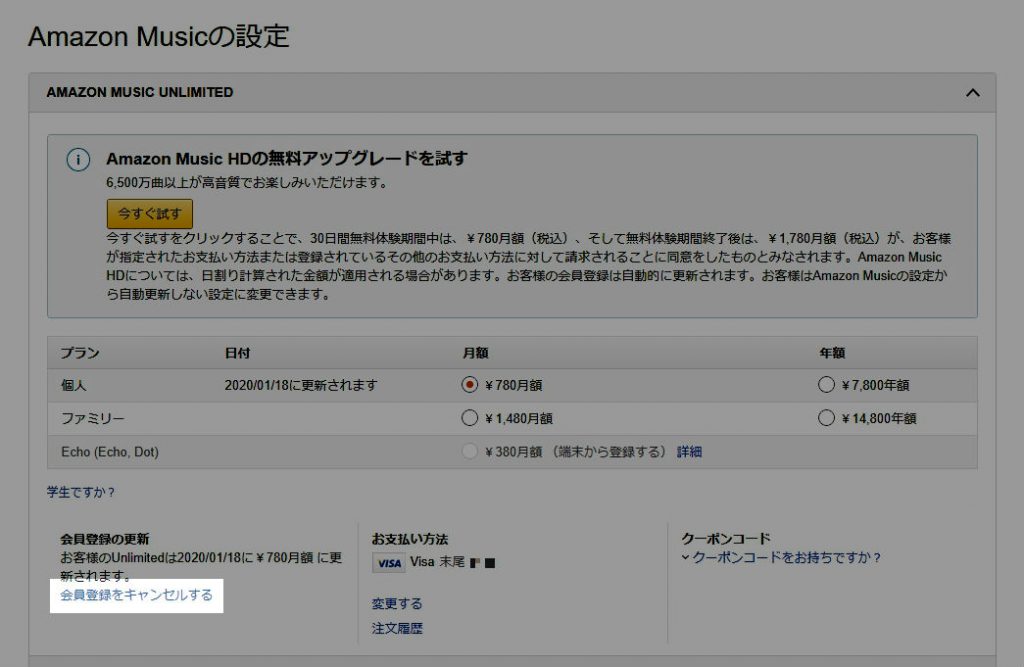The height and width of the screenshot is (667, 1024).
Task: Click the 2020/01/18に更新されます date text
Action: (301, 385)
